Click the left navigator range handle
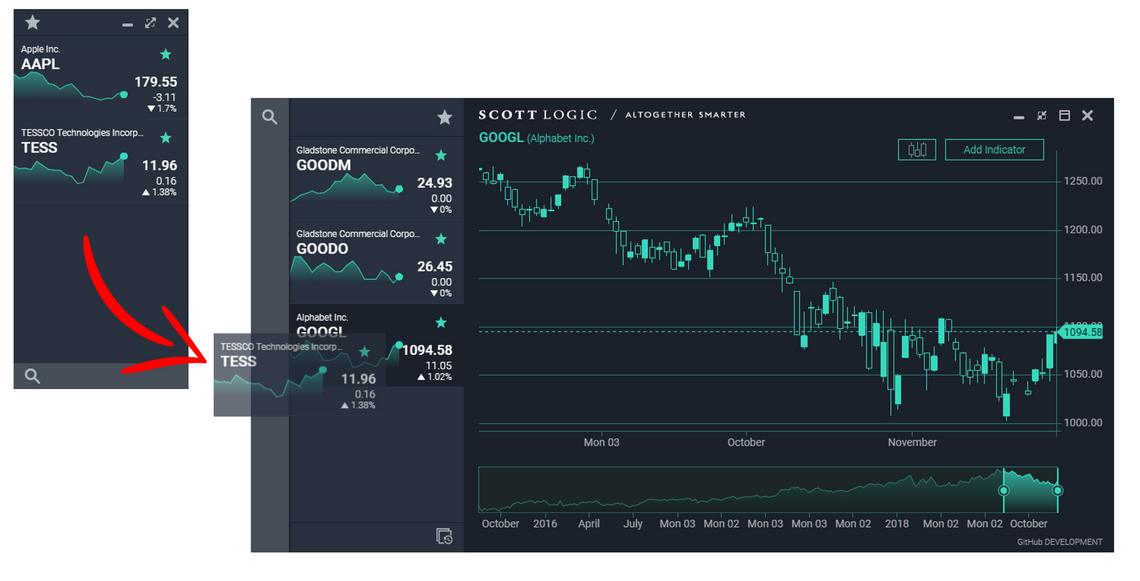Screen dimensions: 1140x581 pos(1003,490)
